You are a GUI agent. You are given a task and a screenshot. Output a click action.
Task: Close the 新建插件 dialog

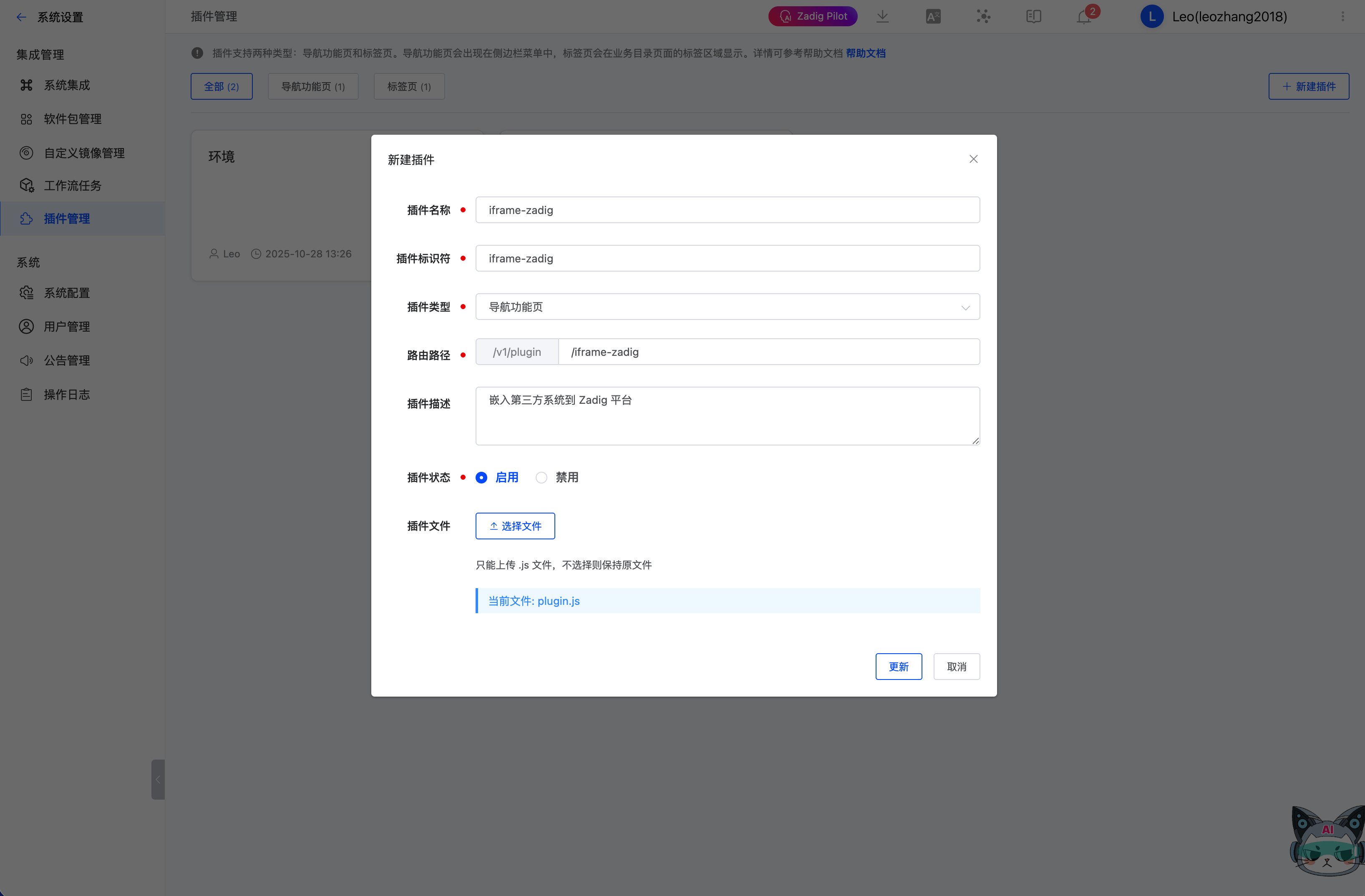coord(973,159)
